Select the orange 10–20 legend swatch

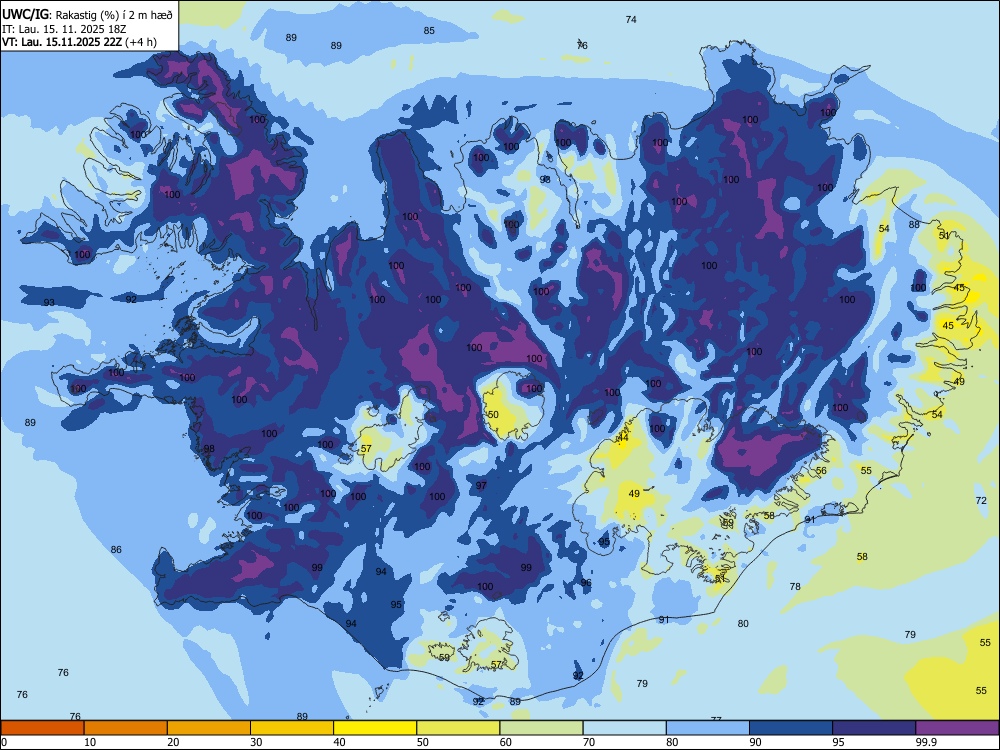click(126, 728)
